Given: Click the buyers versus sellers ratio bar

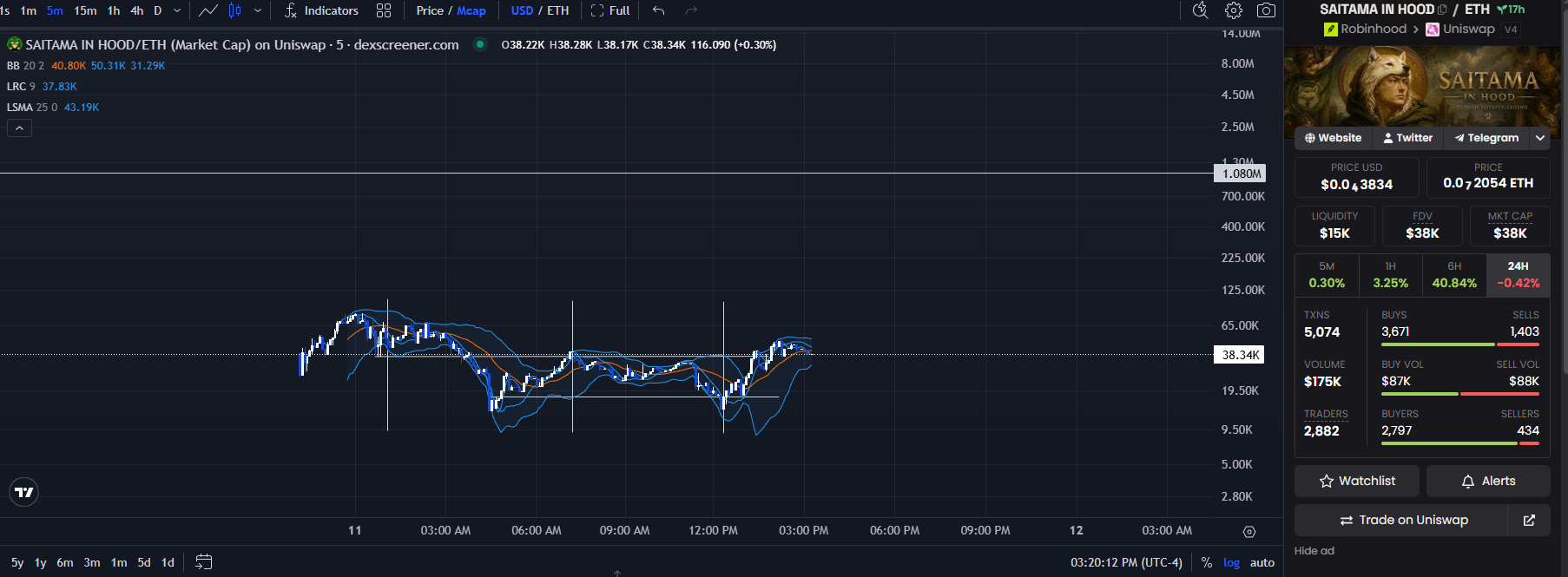Looking at the screenshot, I should 1460,443.
